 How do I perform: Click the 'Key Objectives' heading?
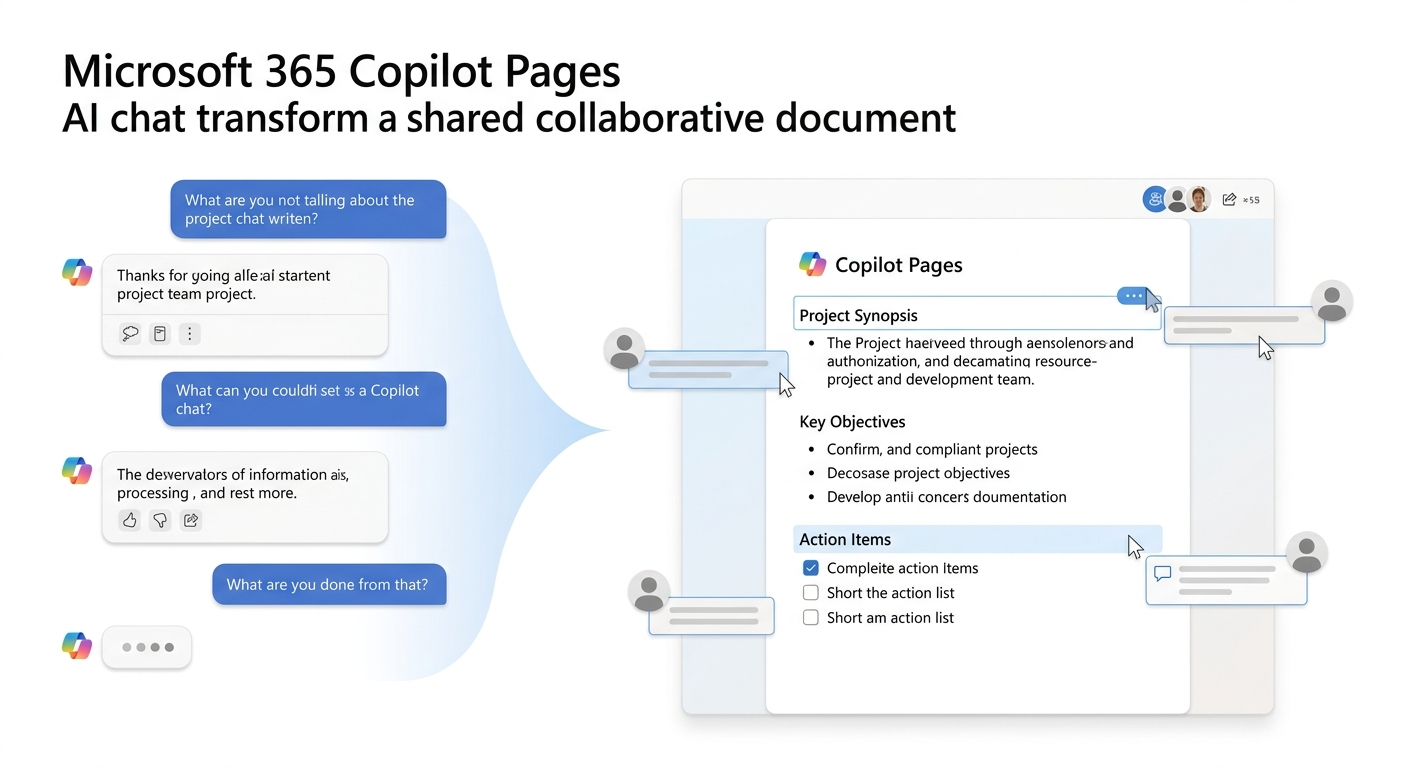pyautogui.click(x=852, y=422)
